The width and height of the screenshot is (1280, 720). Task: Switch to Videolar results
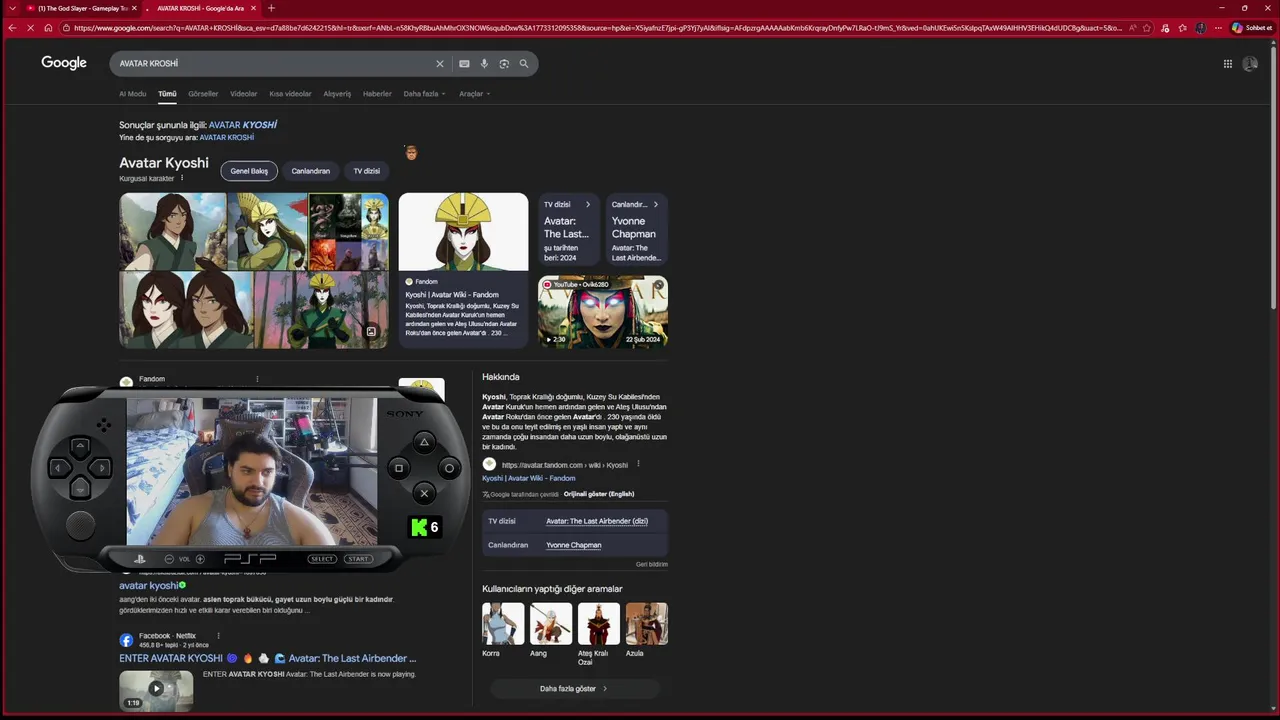244,94
